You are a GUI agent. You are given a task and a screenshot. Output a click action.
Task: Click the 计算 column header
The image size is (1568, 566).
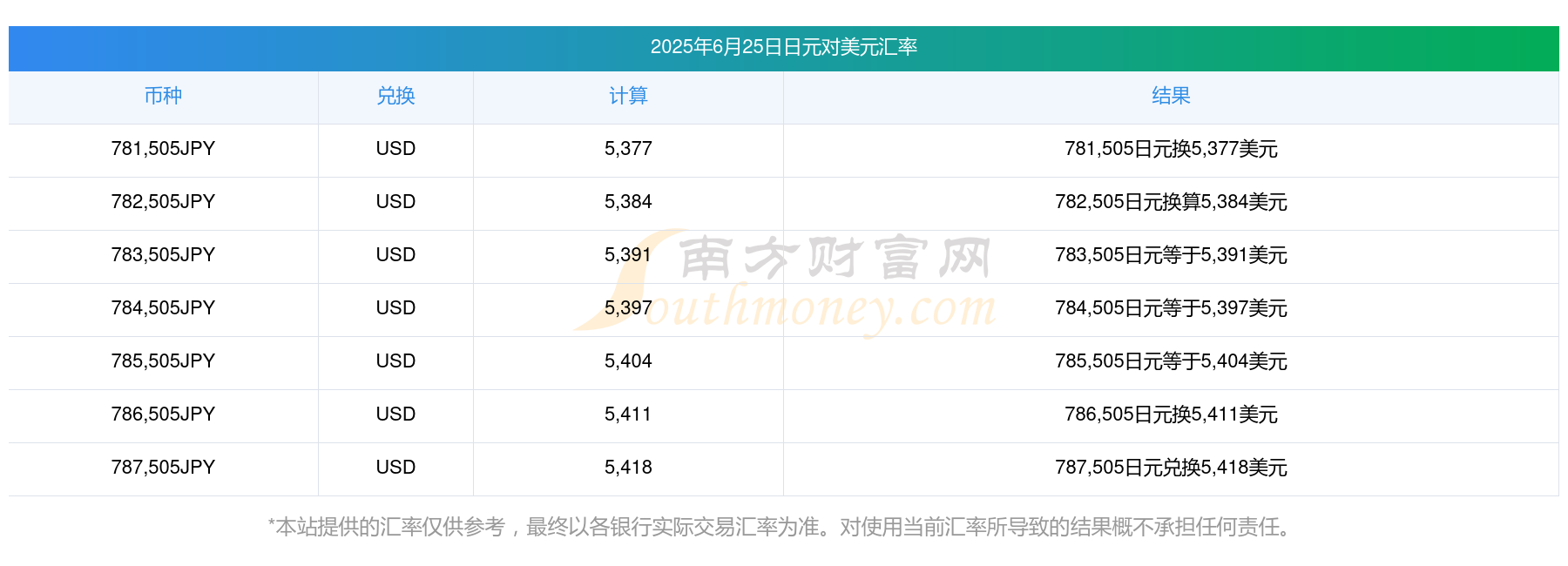click(628, 96)
